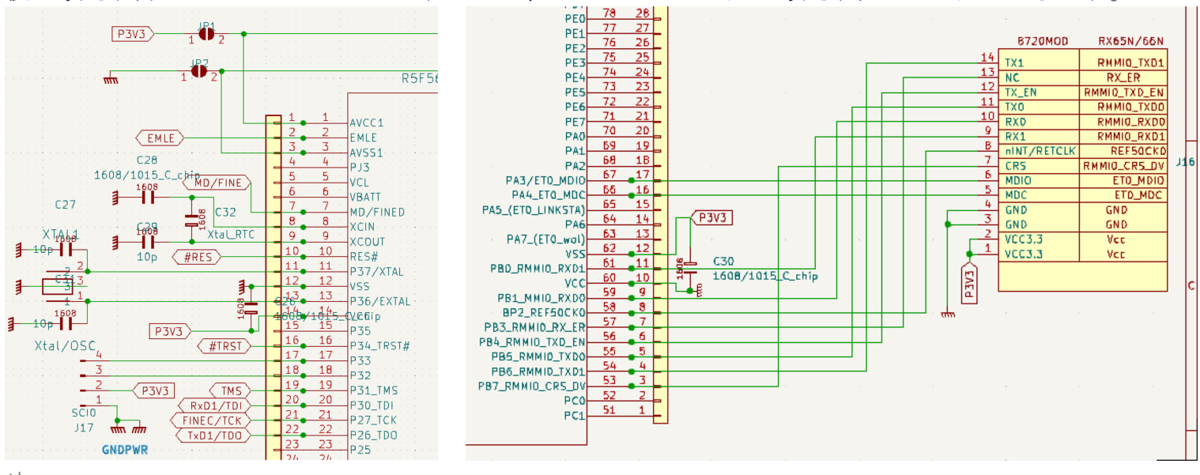Click the ground symbol left of JP2

click(109, 76)
